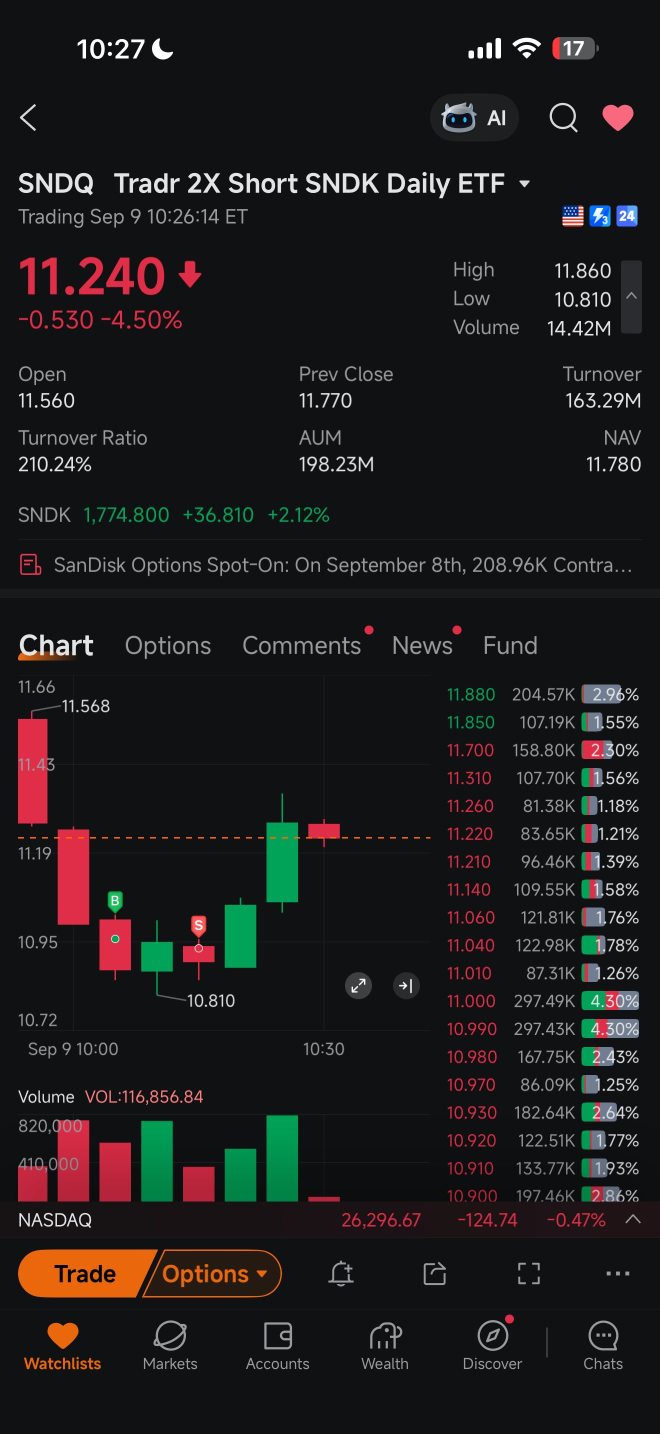Tap the blue lightning bolt badge

point(600,216)
